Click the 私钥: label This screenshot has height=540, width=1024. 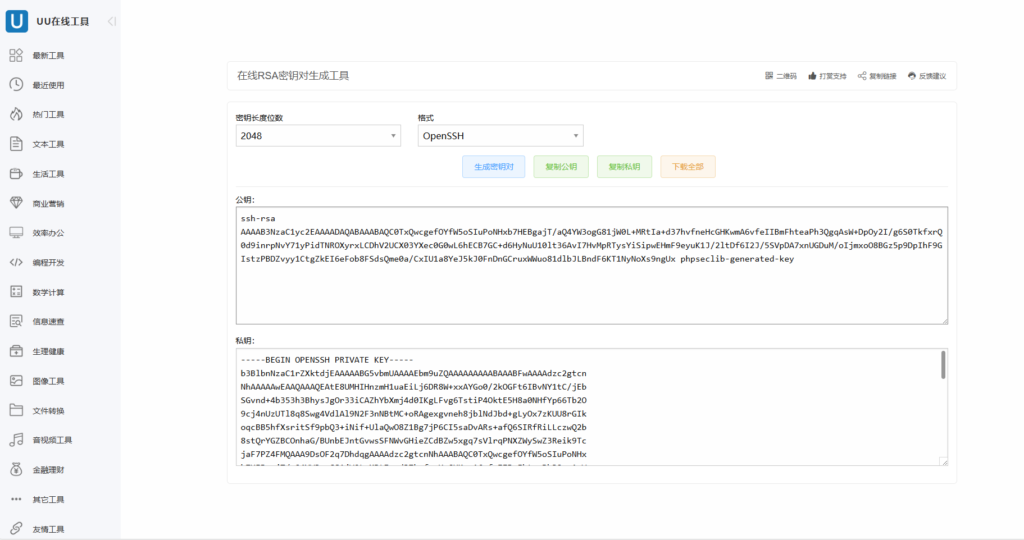pyautogui.click(x=245, y=341)
